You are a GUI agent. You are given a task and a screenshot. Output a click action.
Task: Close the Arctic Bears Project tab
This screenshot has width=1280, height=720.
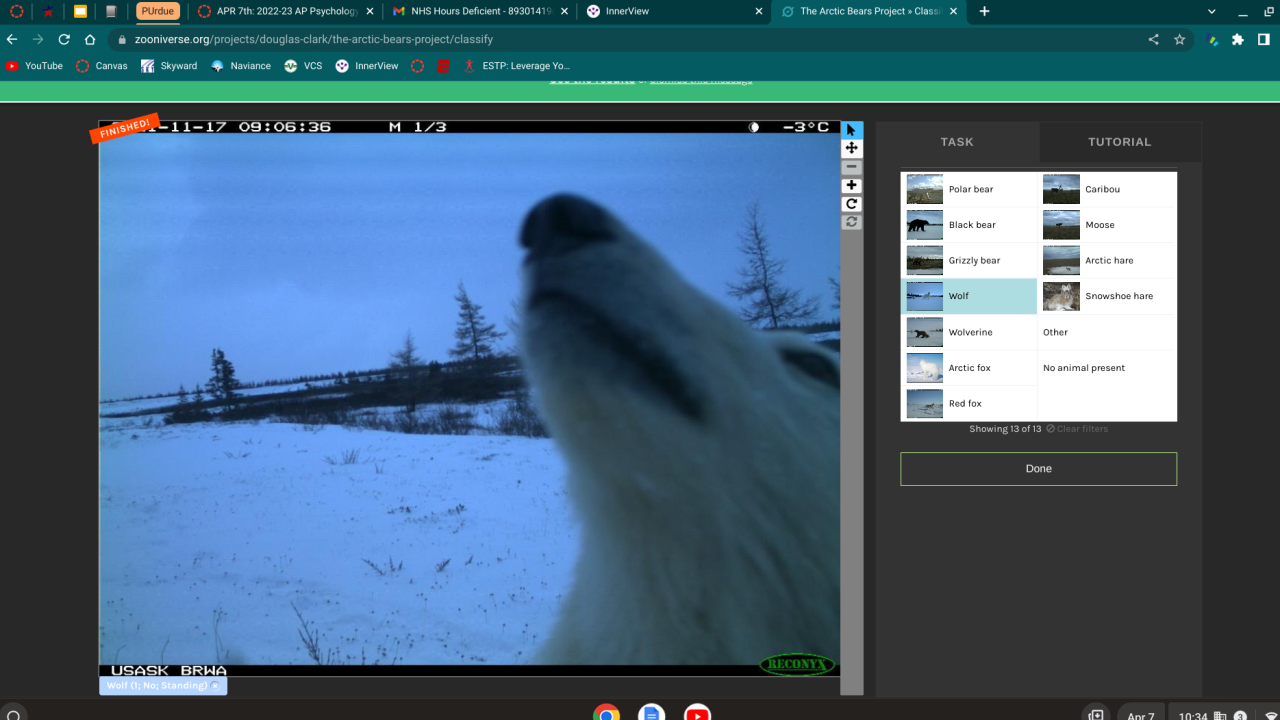953,12
